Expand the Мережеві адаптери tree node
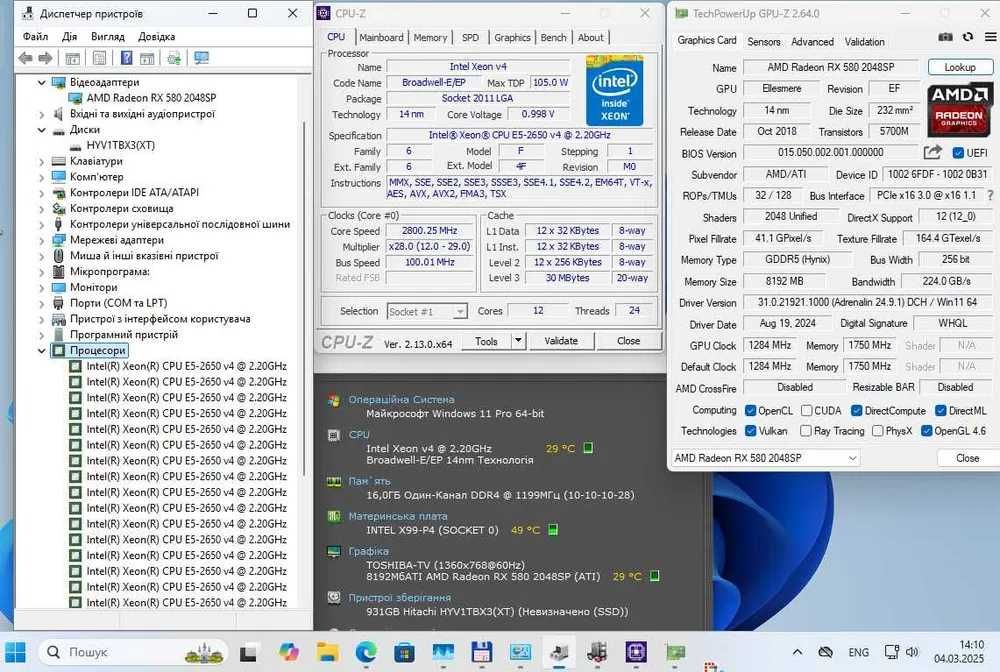Image resolution: width=1000 pixels, height=672 pixels. (x=41, y=240)
